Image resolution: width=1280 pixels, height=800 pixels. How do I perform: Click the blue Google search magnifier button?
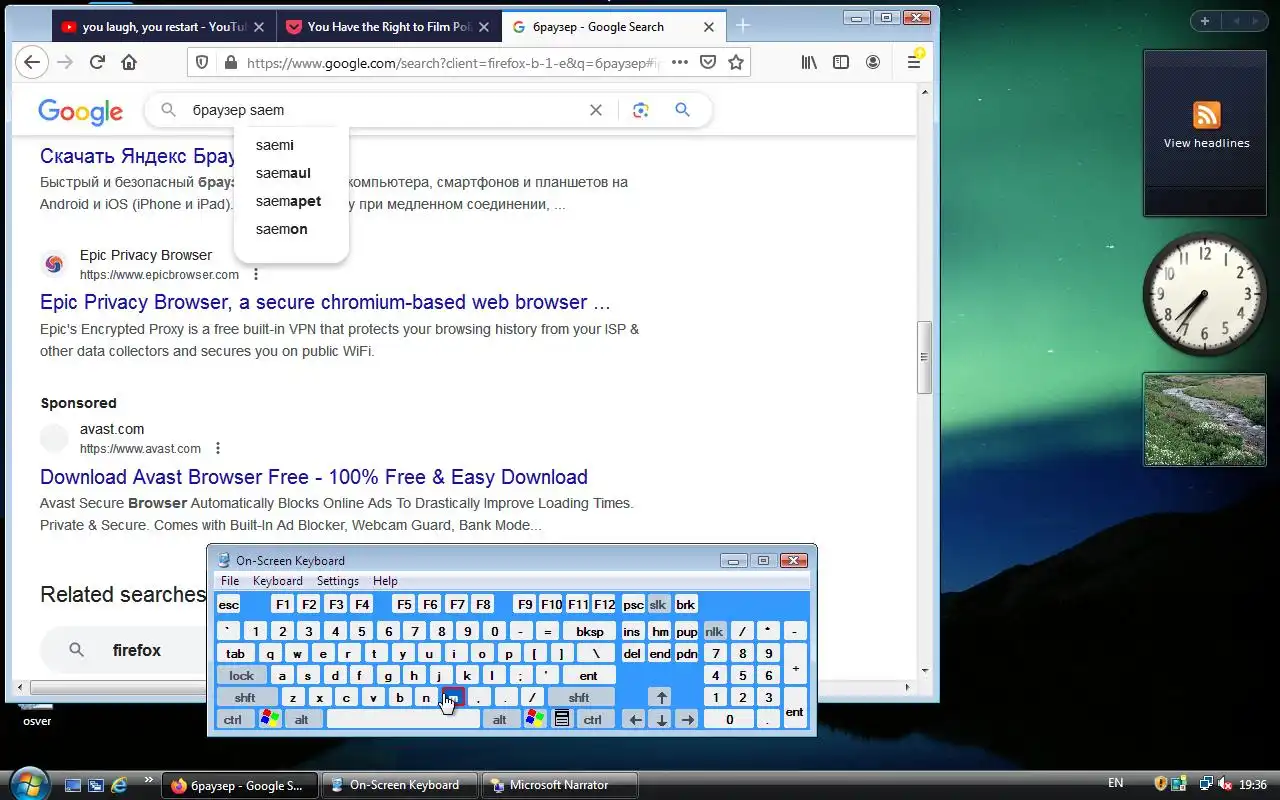click(682, 110)
